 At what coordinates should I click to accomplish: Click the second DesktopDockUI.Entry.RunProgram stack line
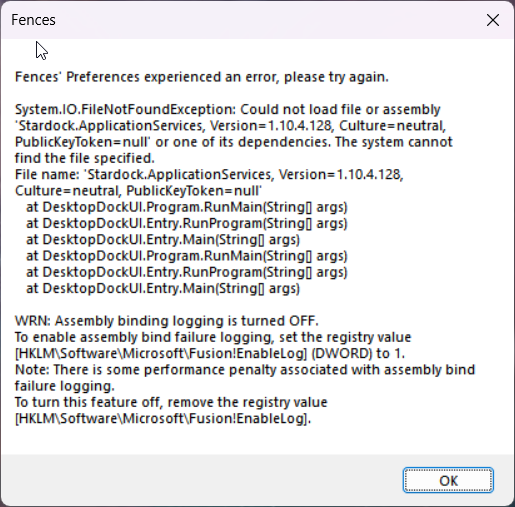[187, 272]
